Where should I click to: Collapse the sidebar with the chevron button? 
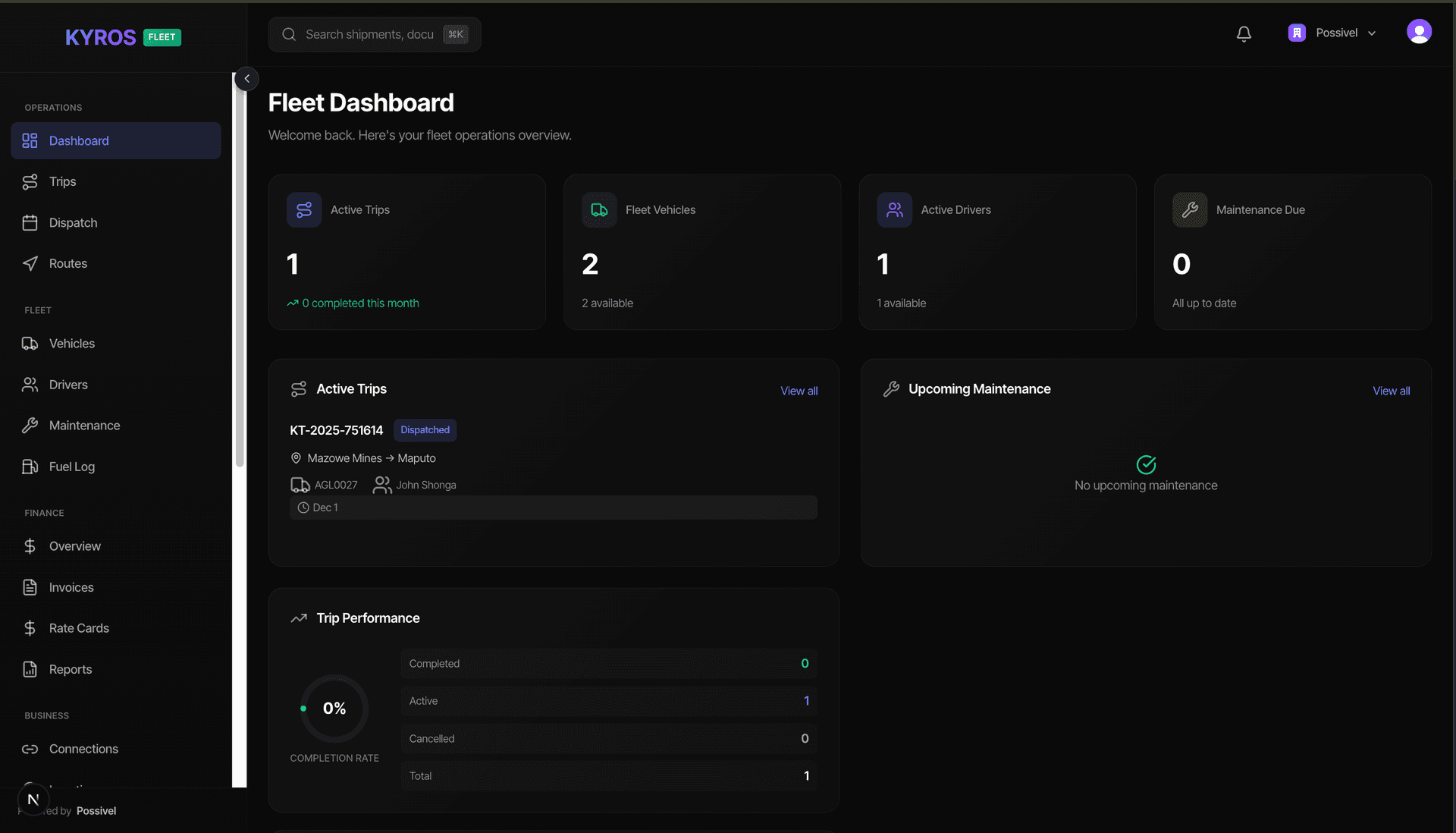[x=246, y=78]
